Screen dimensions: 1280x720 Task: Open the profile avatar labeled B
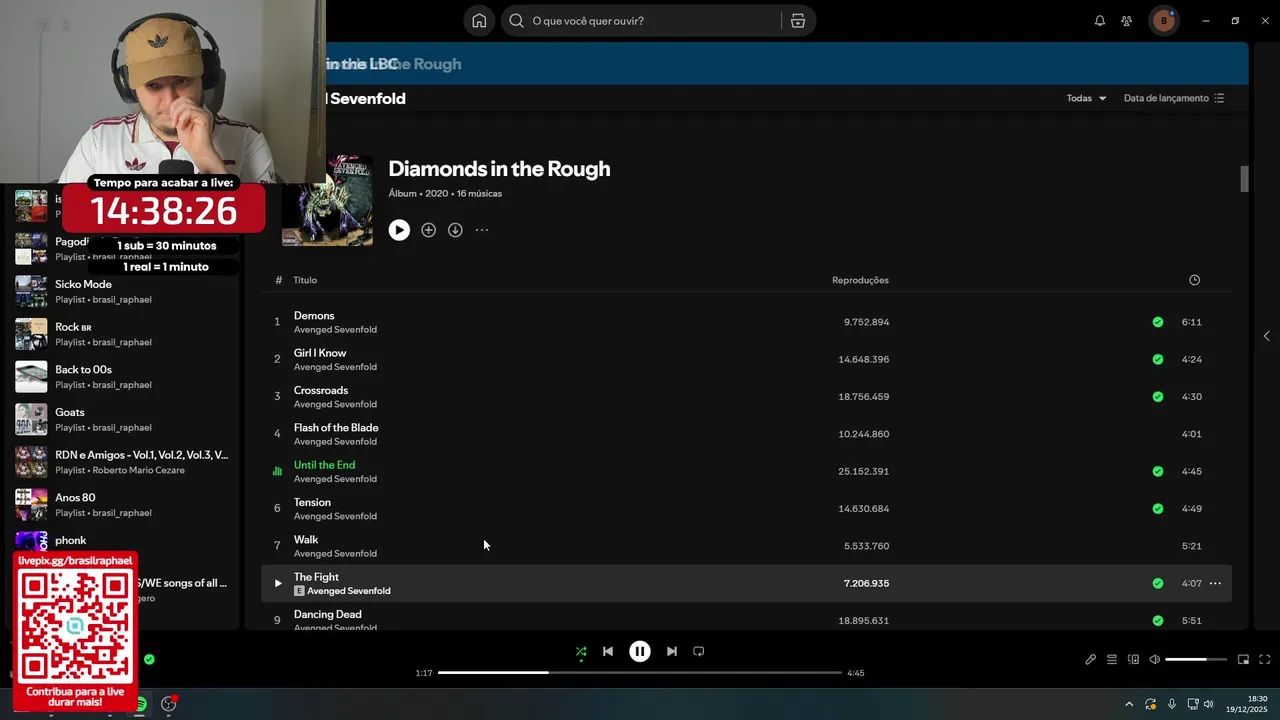click(x=1163, y=21)
